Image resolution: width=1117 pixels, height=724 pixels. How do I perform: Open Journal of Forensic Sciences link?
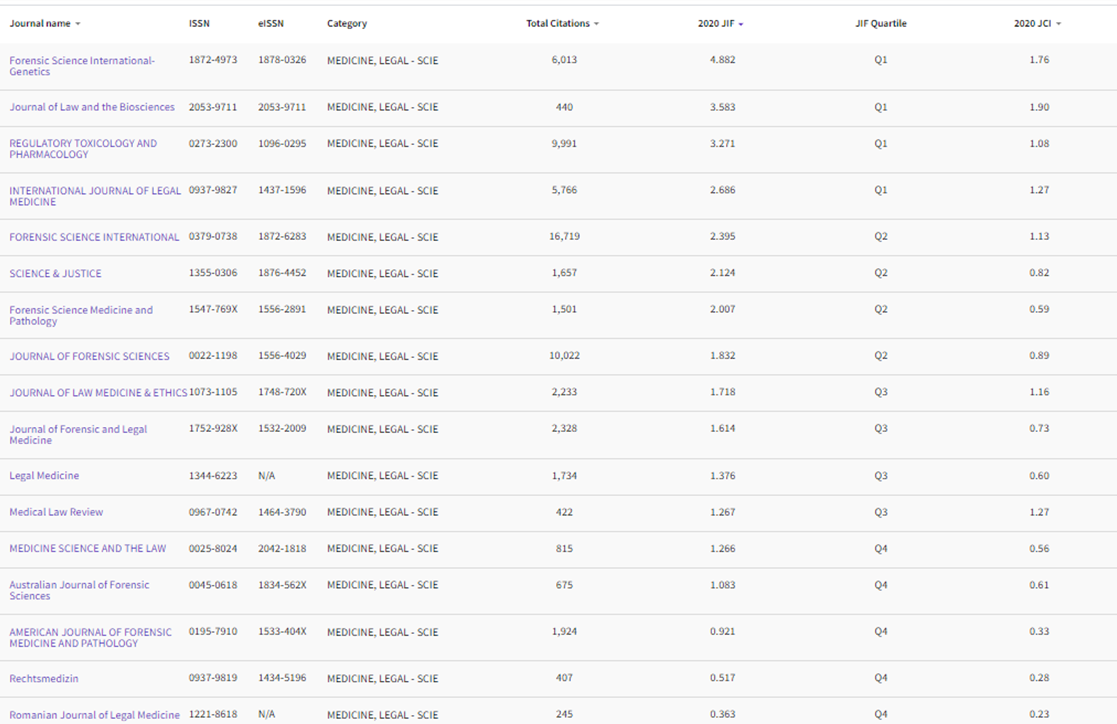[x=90, y=356]
